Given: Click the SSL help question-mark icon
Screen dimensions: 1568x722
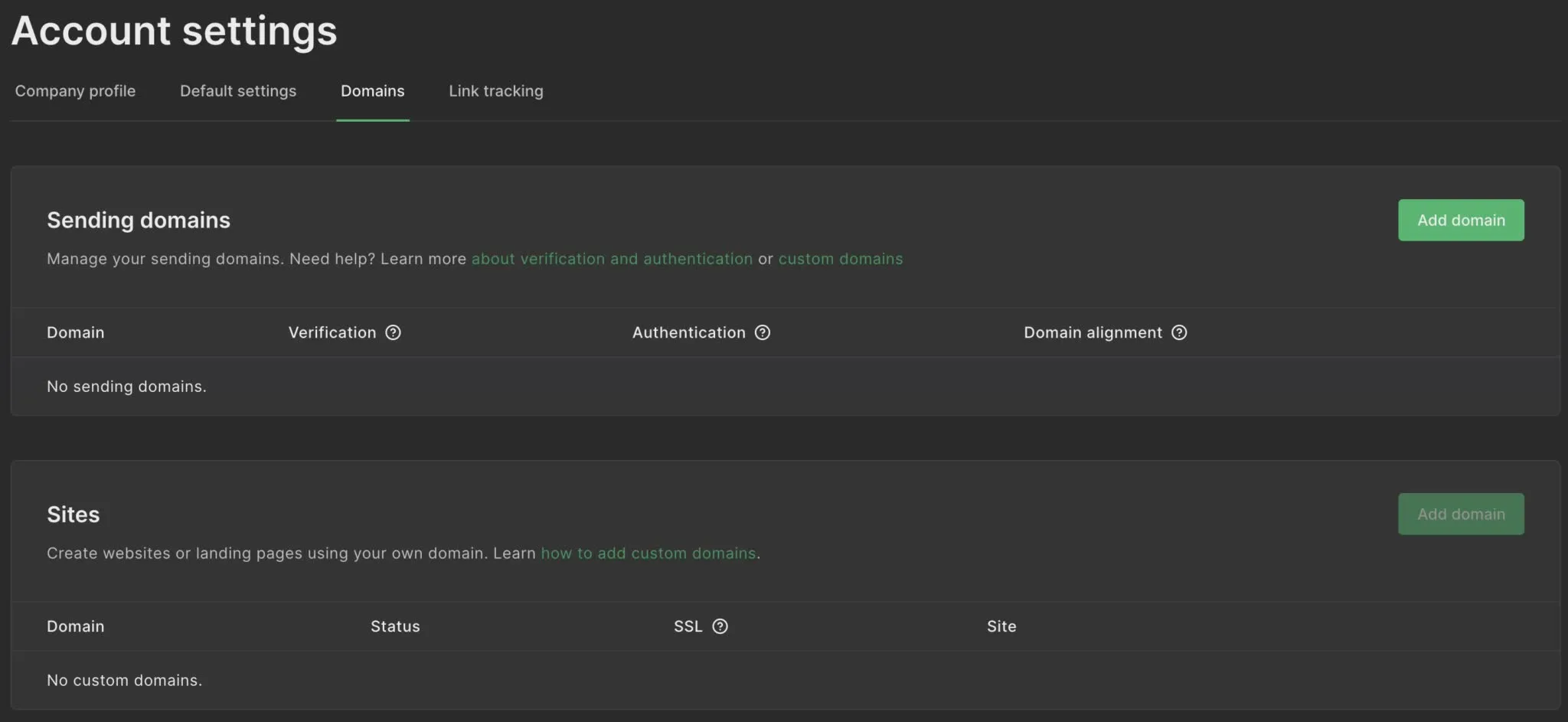Looking at the screenshot, I should tap(720, 626).
